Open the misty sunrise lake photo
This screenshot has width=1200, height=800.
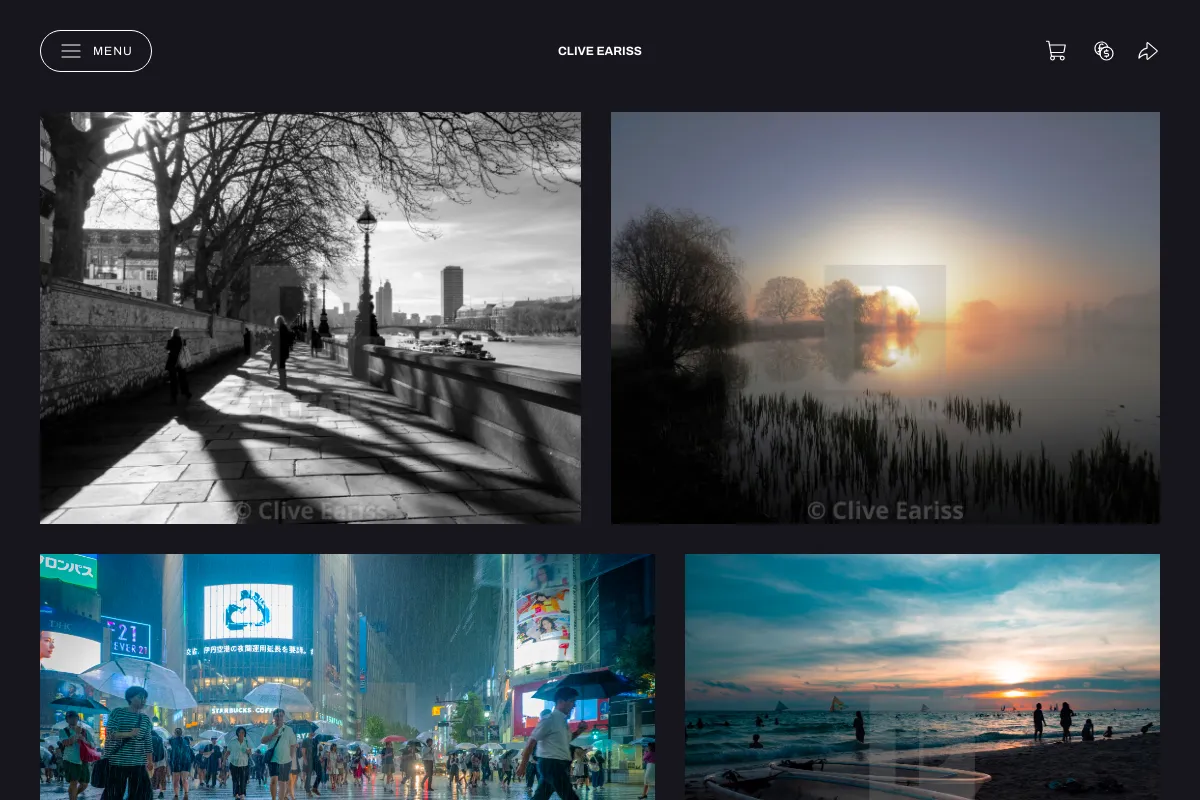click(885, 318)
